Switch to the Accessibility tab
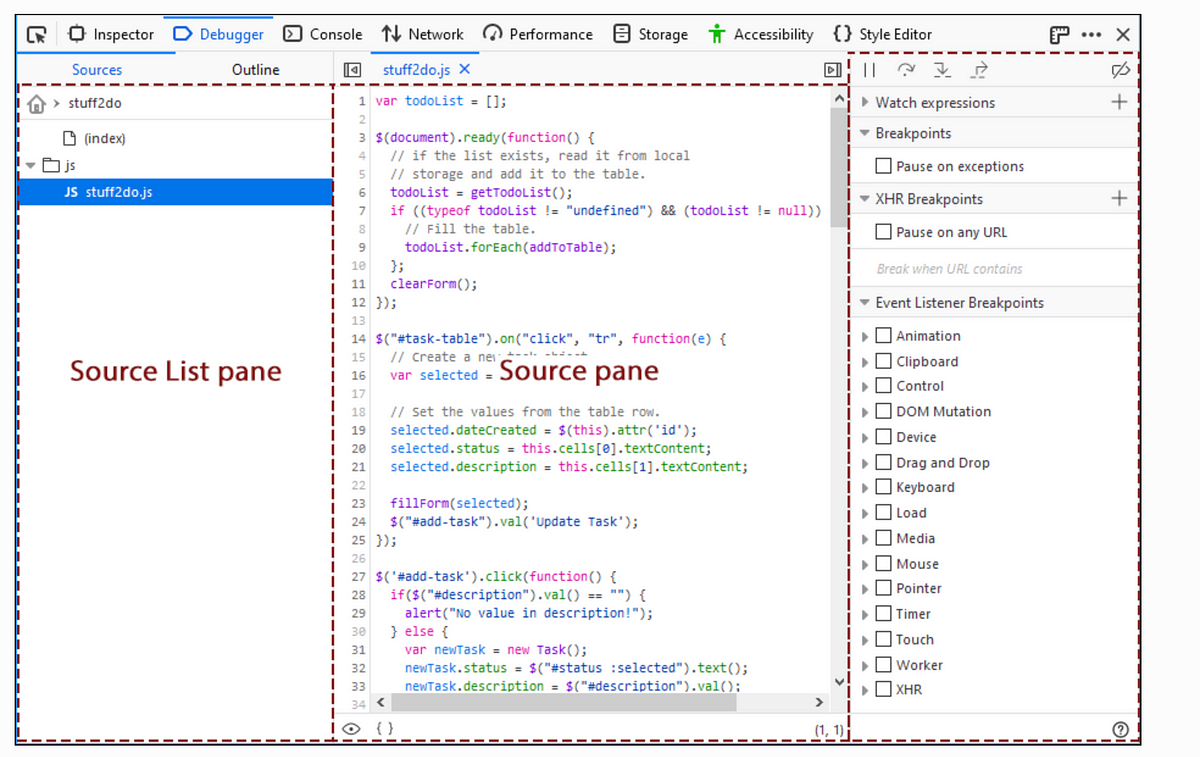 pos(760,34)
